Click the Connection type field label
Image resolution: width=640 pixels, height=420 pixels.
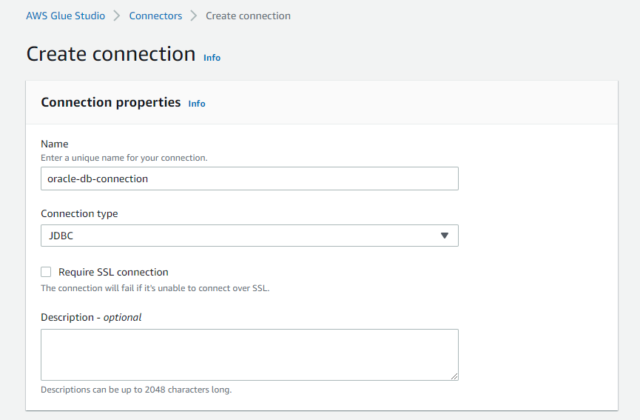coord(79,213)
